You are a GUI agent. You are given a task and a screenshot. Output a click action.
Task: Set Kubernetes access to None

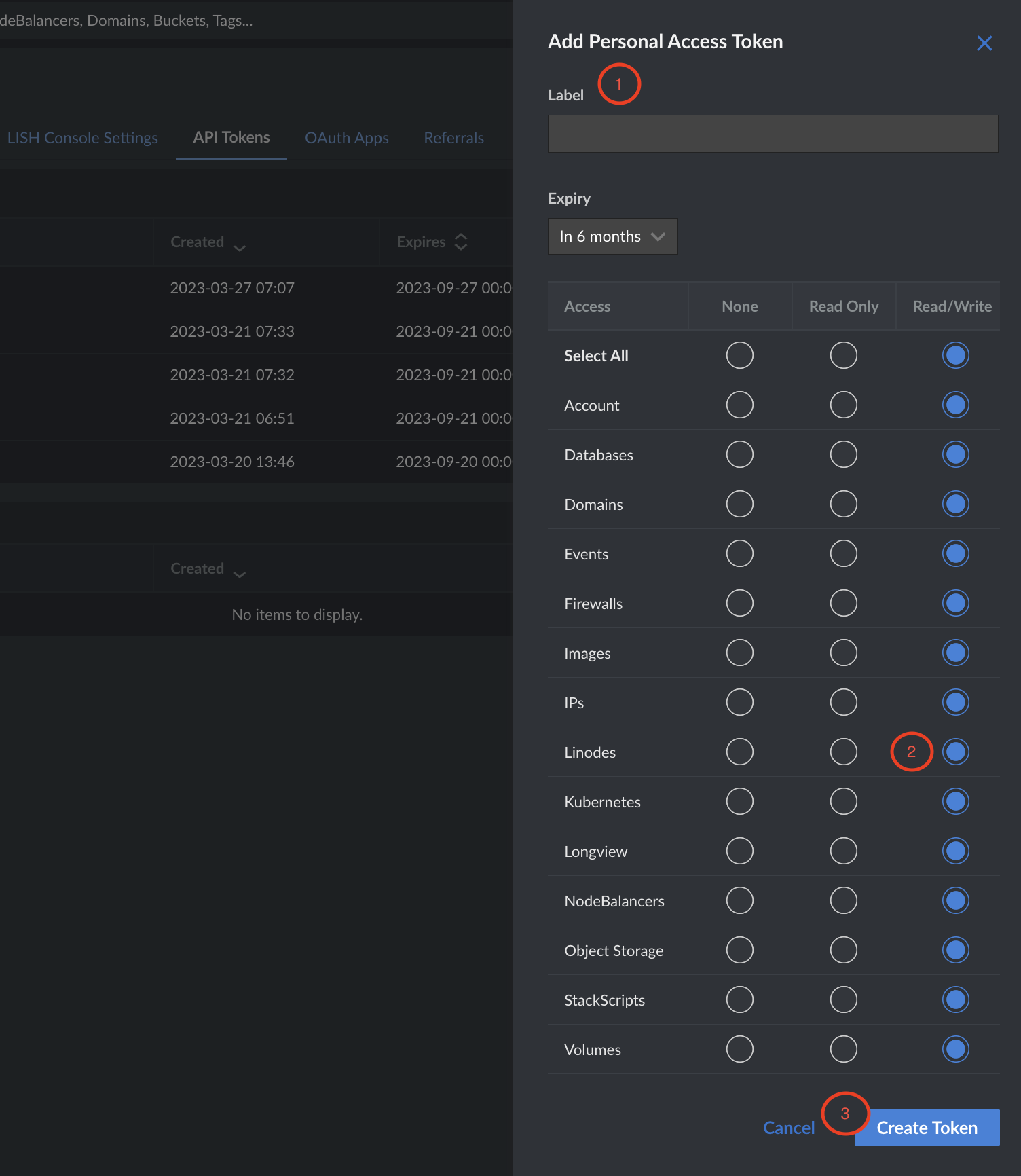click(739, 801)
